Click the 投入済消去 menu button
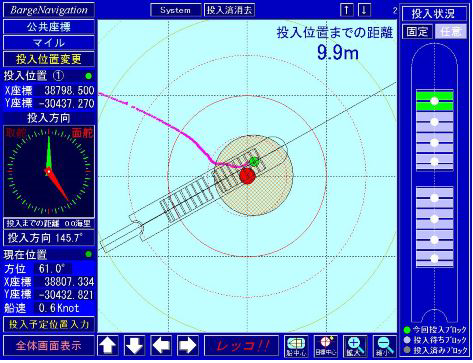Image resolution: width=473 pixels, height=363 pixels. [229, 10]
